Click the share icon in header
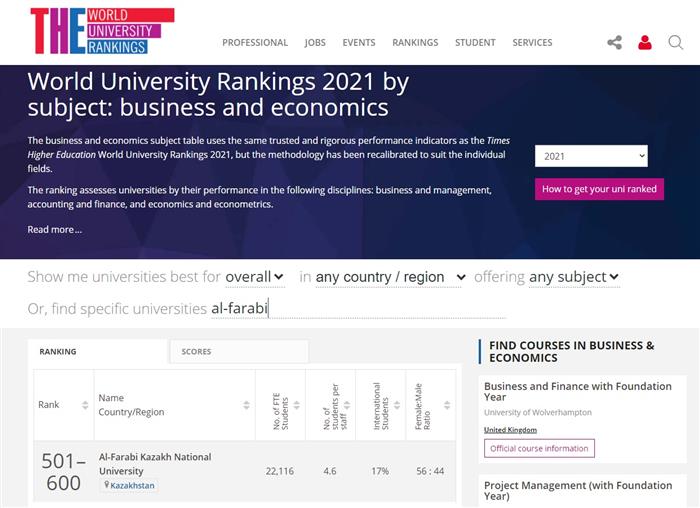 pyautogui.click(x=614, y=42)
